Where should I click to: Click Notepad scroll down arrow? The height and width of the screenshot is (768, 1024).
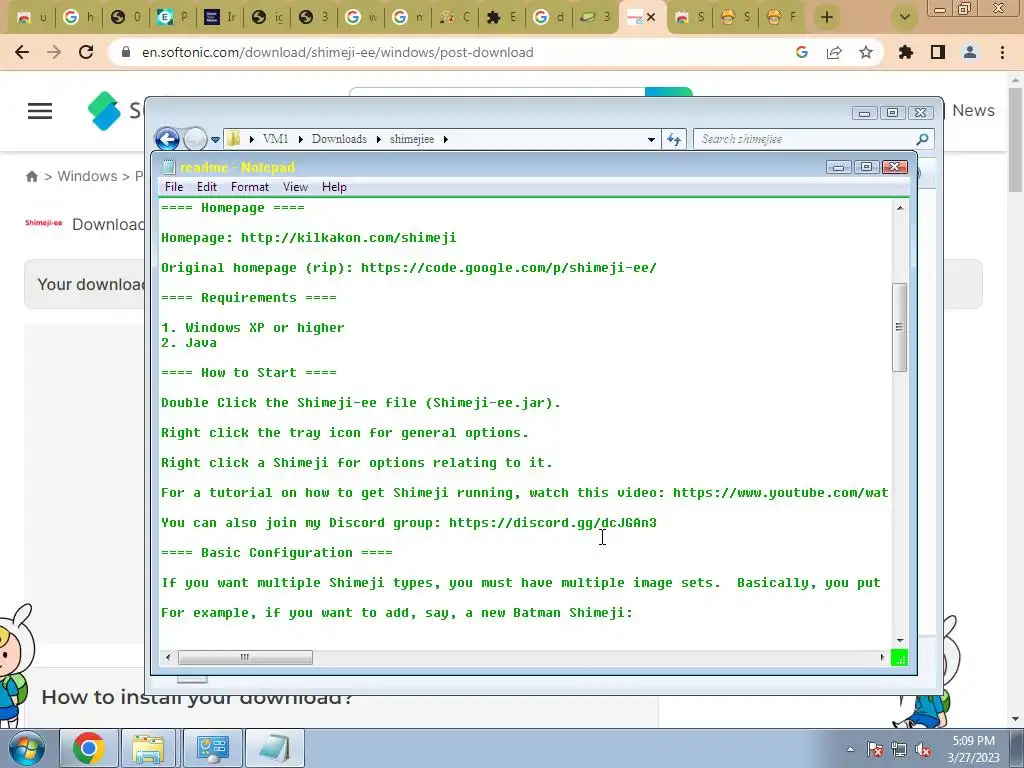(x=900, y=641)
